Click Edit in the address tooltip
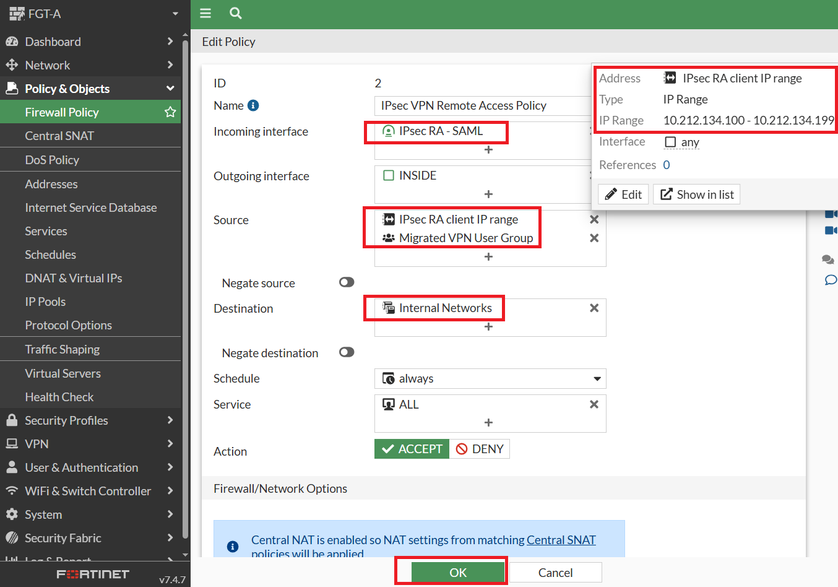The width and height of the screenshot is (838, 587). [623, 195]
